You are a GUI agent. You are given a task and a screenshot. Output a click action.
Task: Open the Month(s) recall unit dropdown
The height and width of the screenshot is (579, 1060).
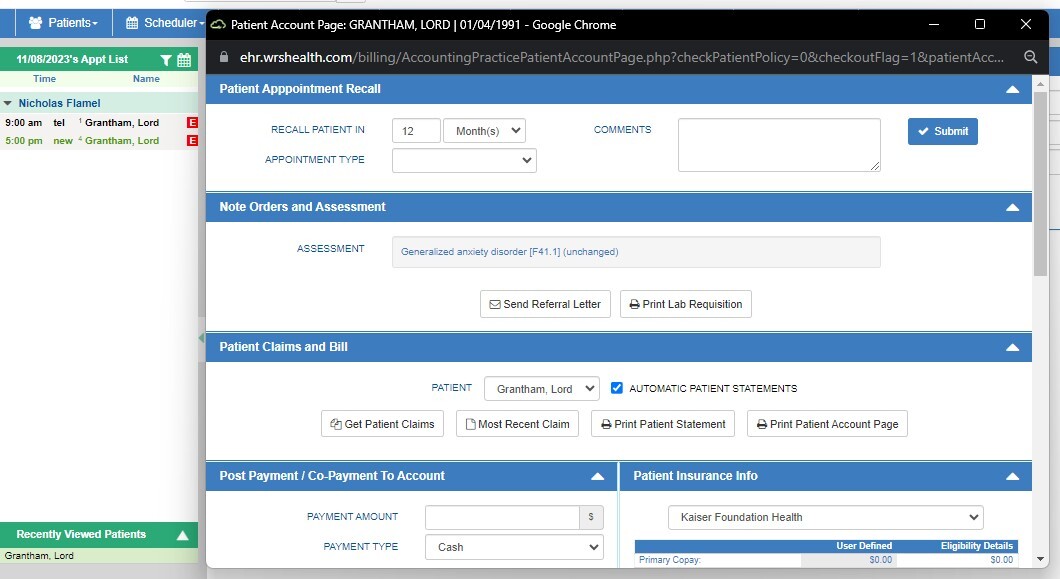pyautogui.click(x=484, y=131)
